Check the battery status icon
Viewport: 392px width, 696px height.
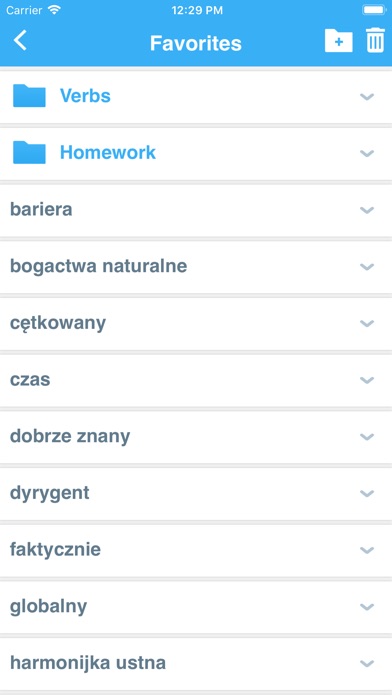[374, 10]
